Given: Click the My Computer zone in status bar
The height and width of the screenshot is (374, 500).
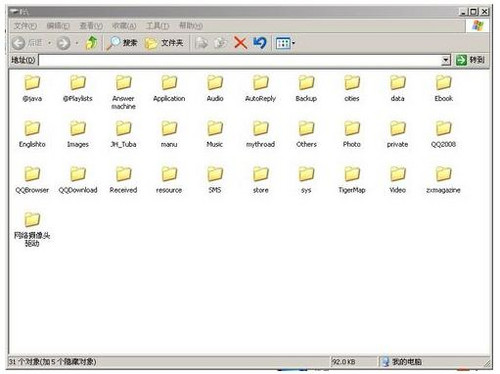Looking at the screenshot, I should 402,362.
